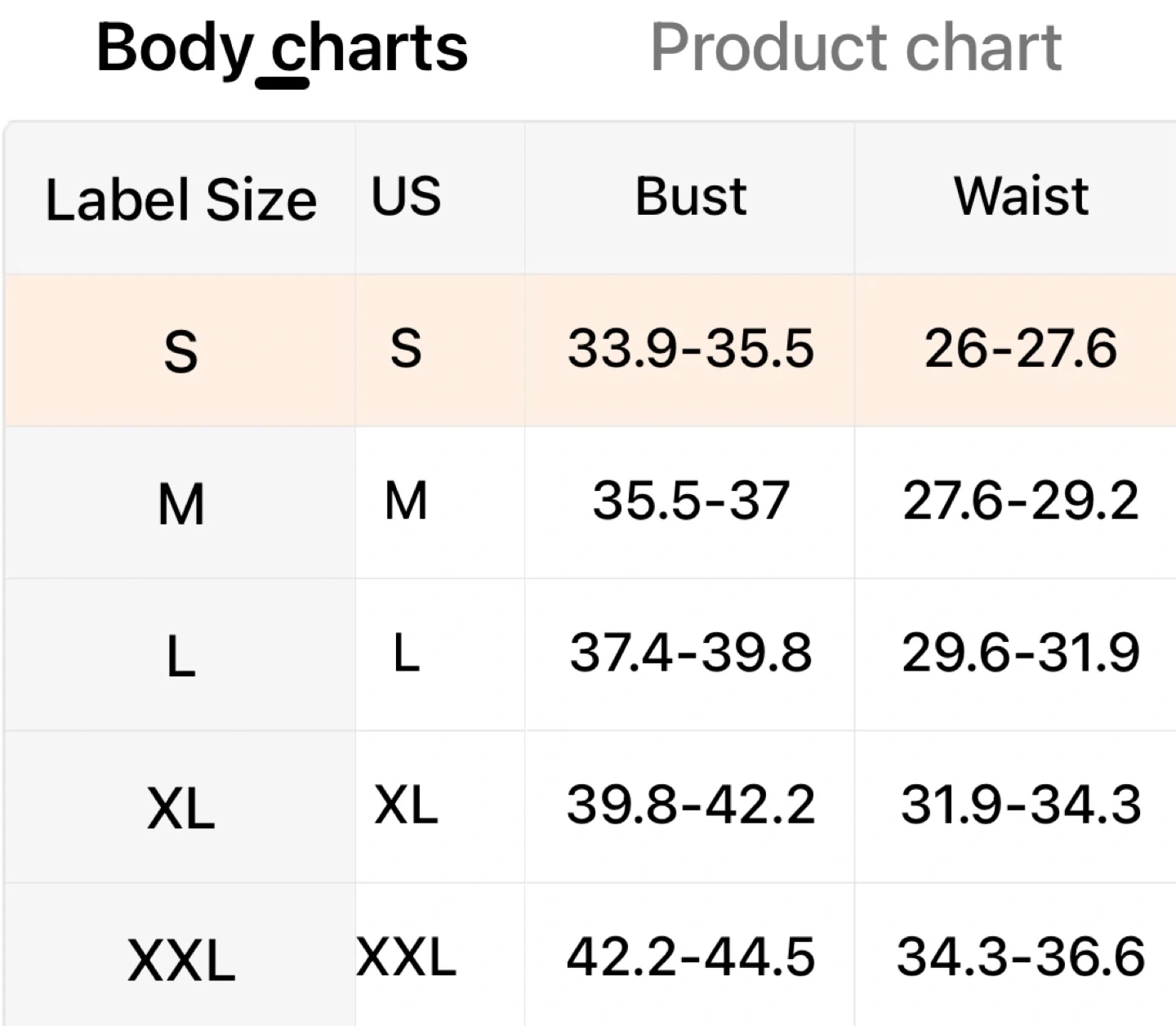Viewport: 1176px width, 1026px height.
Task: Switch to the Product chart tab
Action: coord(855,47)
